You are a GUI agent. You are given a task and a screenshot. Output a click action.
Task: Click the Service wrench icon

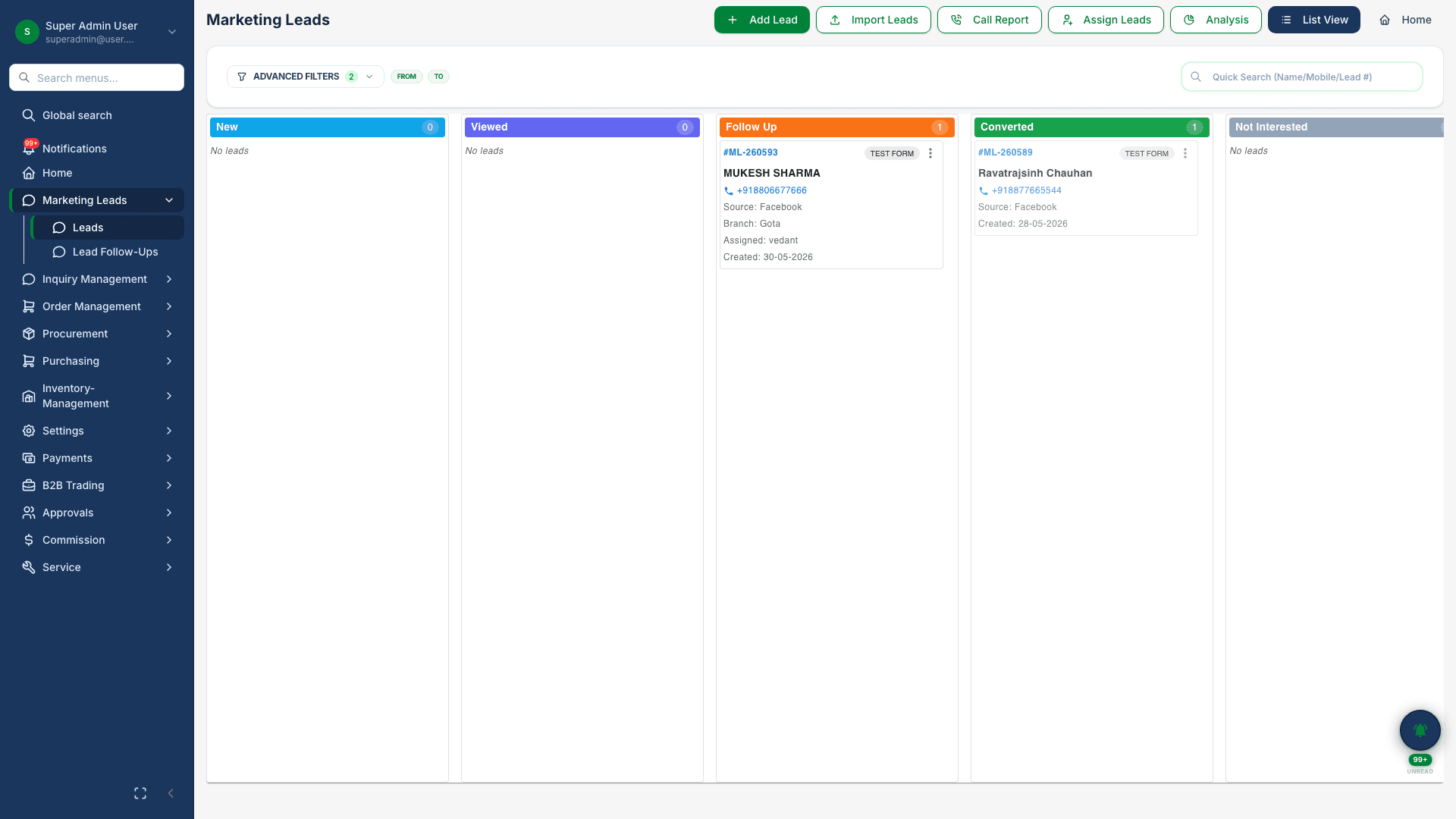coord(29,567)
